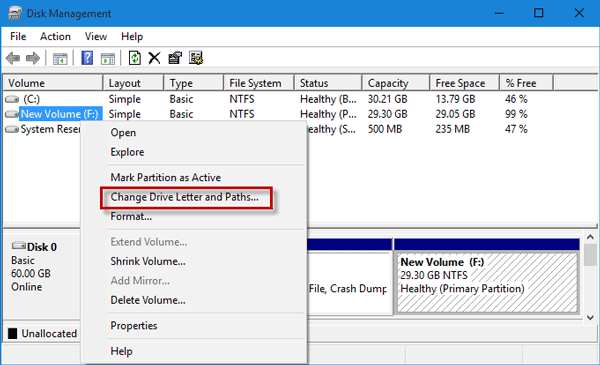Select the New Volume (F:) partition block

pyautogui.click(x=487, y=276)
